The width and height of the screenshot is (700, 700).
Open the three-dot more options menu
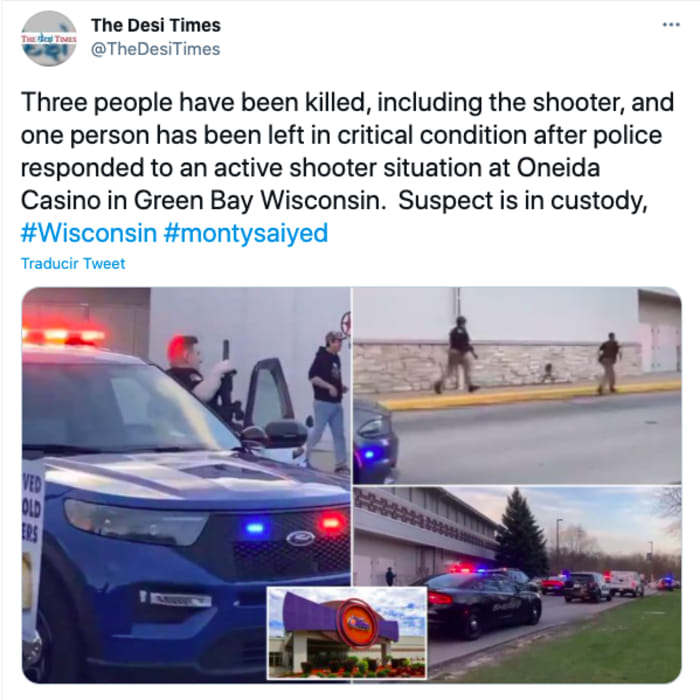[x=671, y=25]
